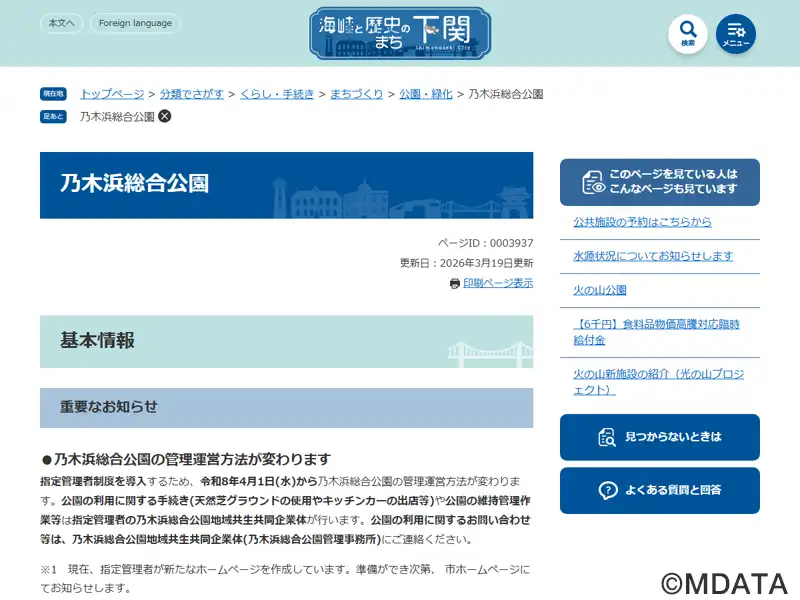Click the Shimonoseki city logo

click(x=400, y=33)
